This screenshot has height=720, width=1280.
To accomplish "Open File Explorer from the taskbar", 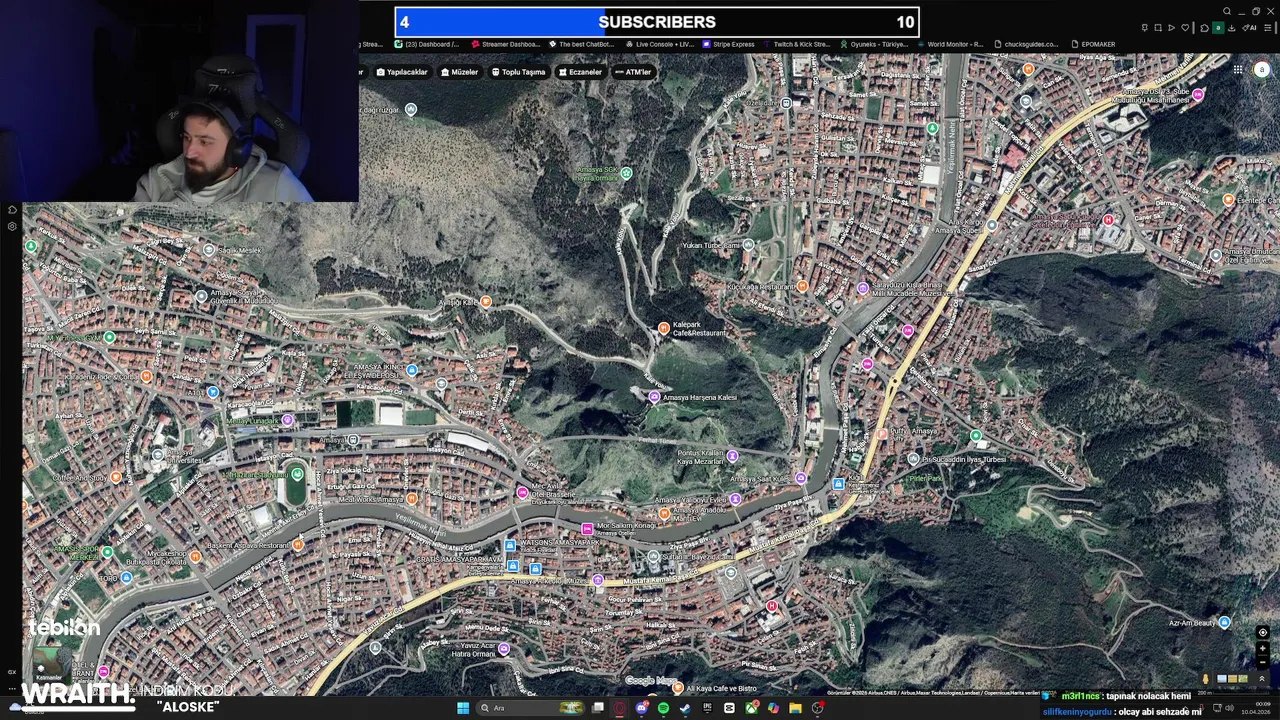I will [795, 708].
